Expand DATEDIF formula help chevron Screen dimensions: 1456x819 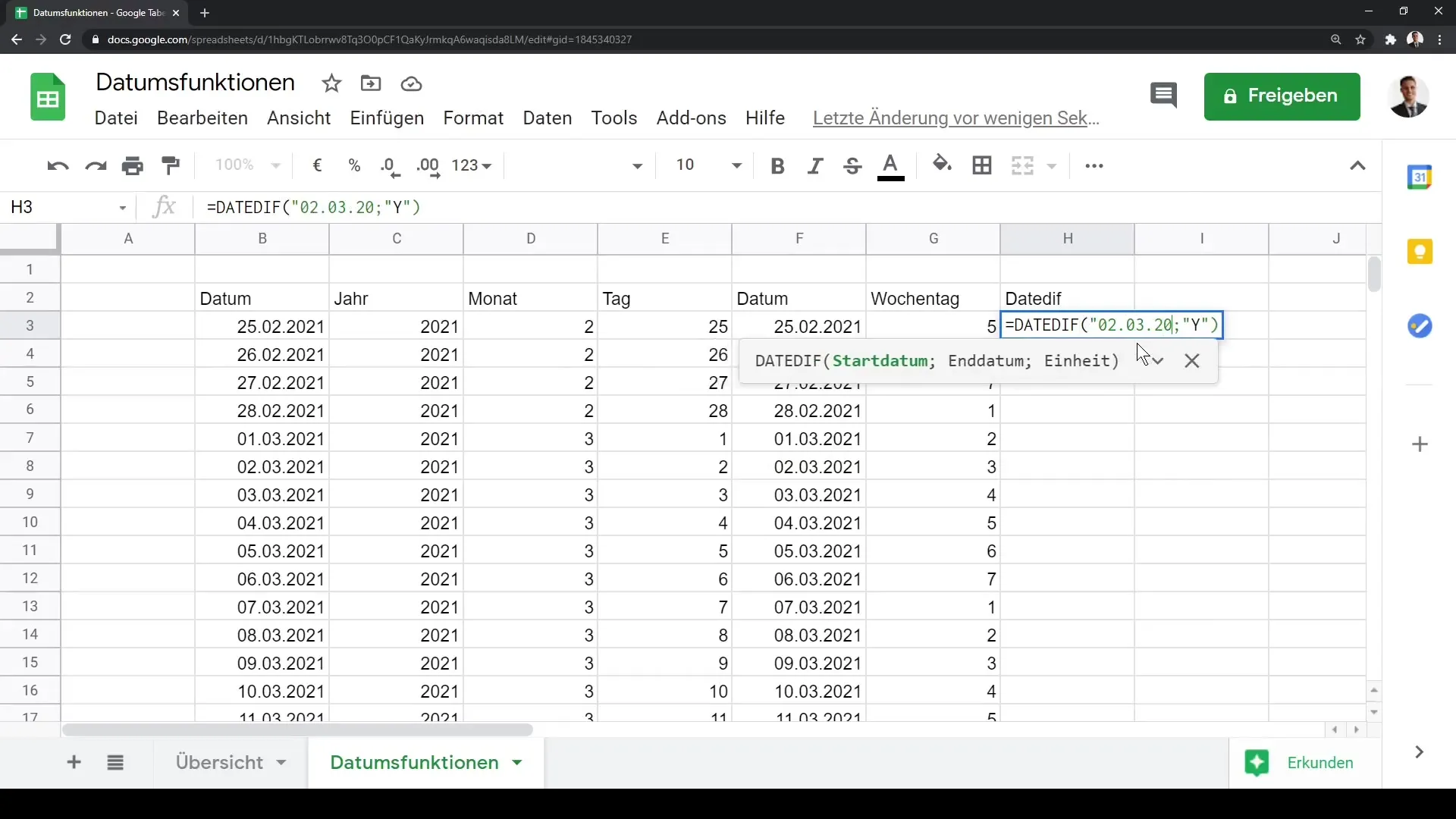tap(1157, 361)
